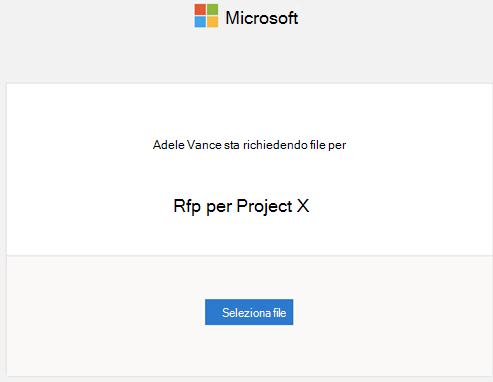Click the word per in the title
This screenshot has height=382, width=493.
point(219,207)
